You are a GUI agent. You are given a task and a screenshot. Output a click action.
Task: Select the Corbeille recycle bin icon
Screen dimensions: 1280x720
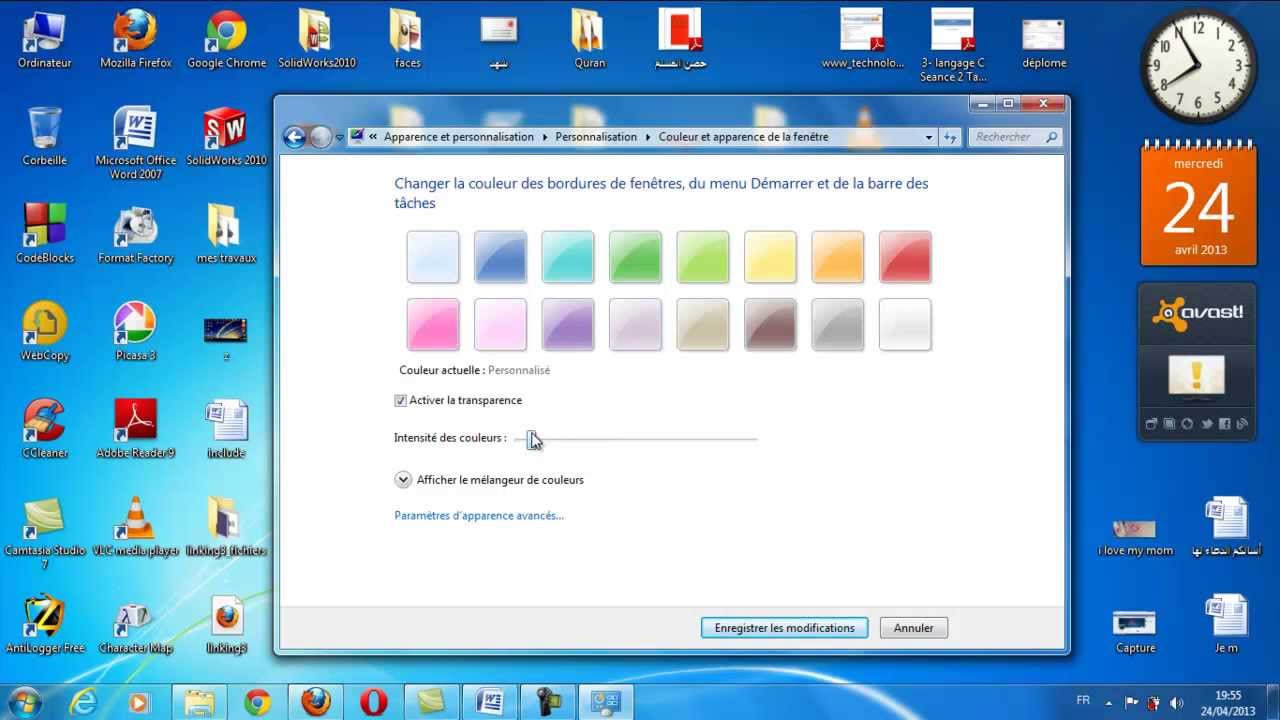click(x=45, y=136)
